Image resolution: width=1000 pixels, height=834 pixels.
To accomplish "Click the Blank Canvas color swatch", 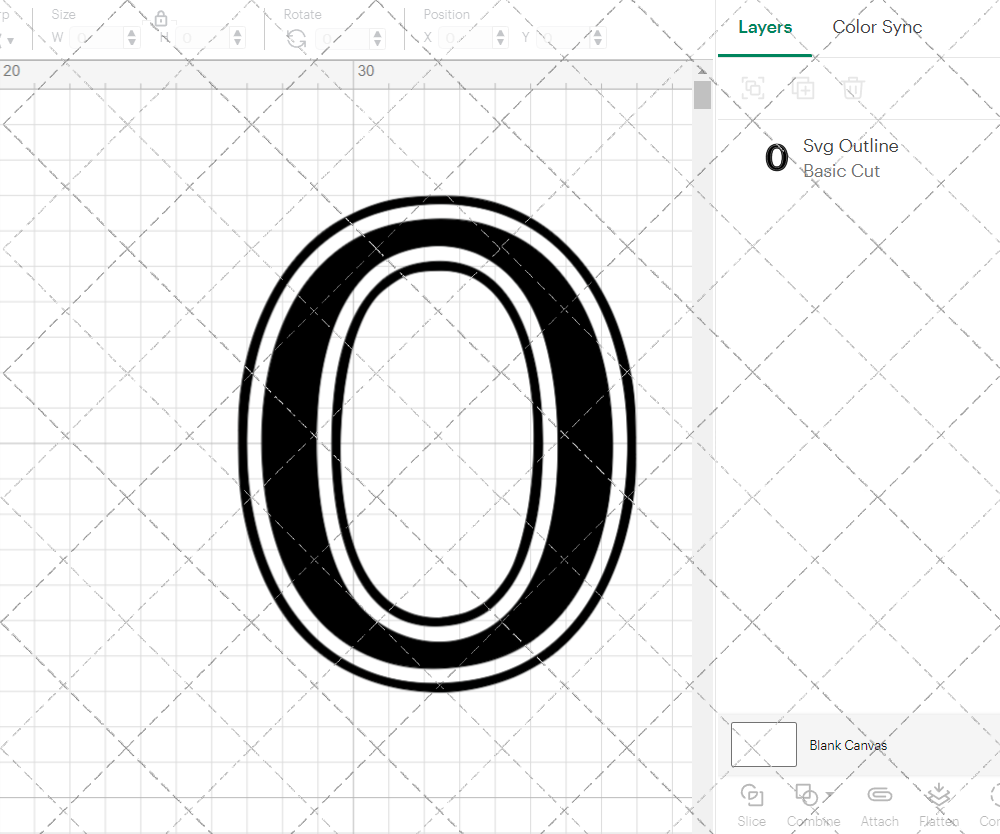I will click(x=763, y=744).
